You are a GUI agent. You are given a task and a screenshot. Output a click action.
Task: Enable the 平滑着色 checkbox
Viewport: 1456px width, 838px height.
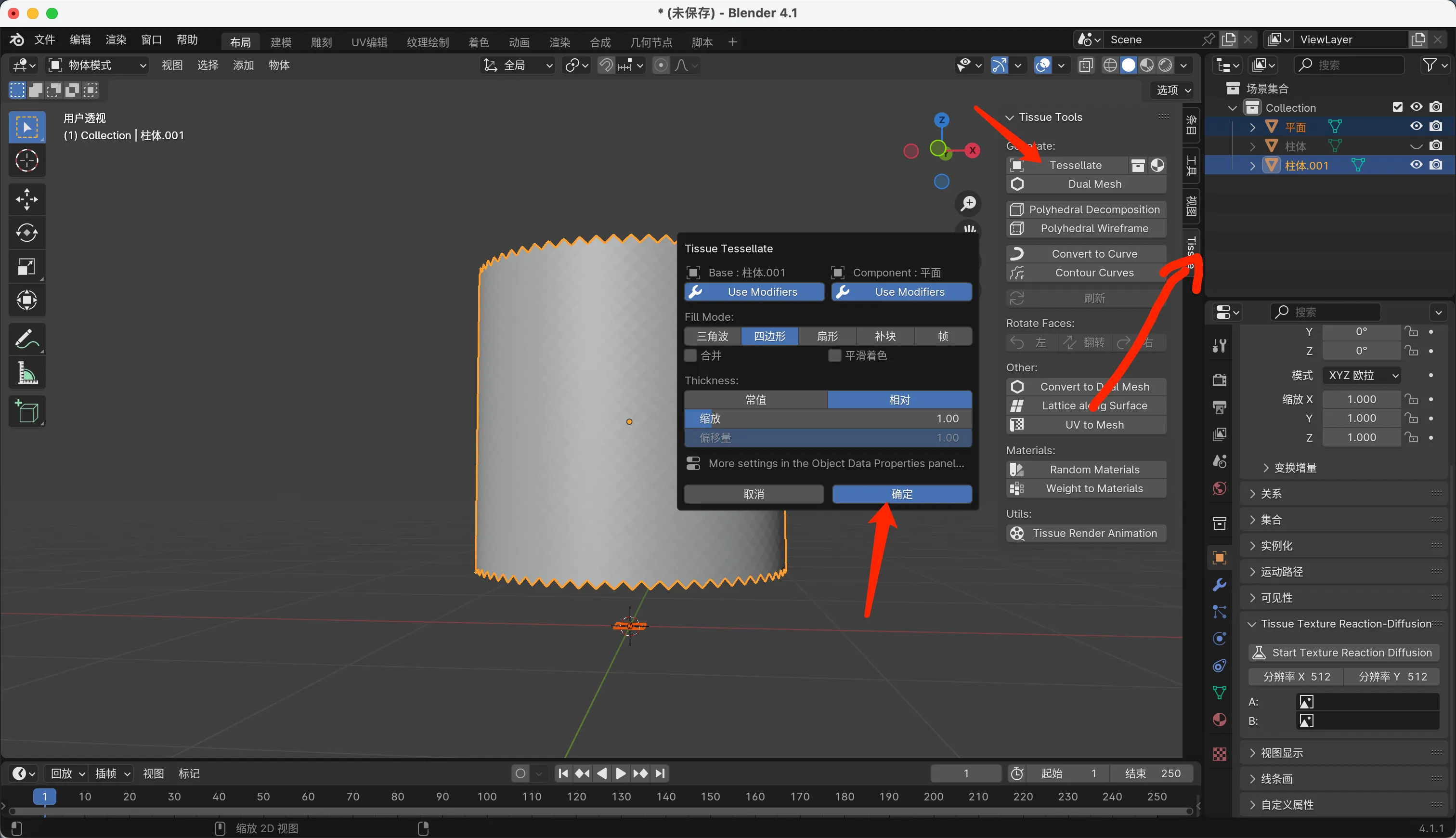835,356
